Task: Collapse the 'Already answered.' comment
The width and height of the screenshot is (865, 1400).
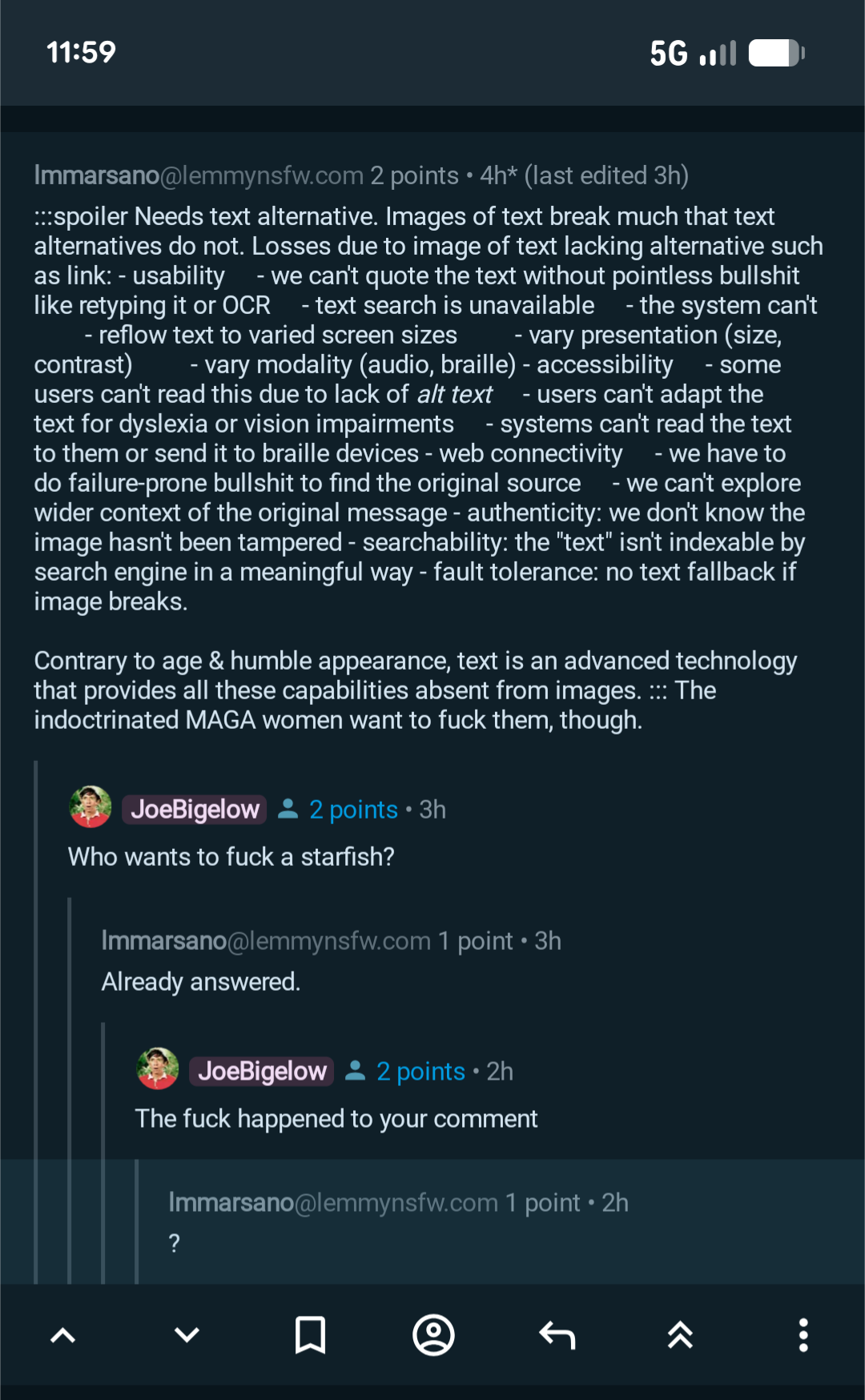Action: pyautogui.click(x=201, y=982)
